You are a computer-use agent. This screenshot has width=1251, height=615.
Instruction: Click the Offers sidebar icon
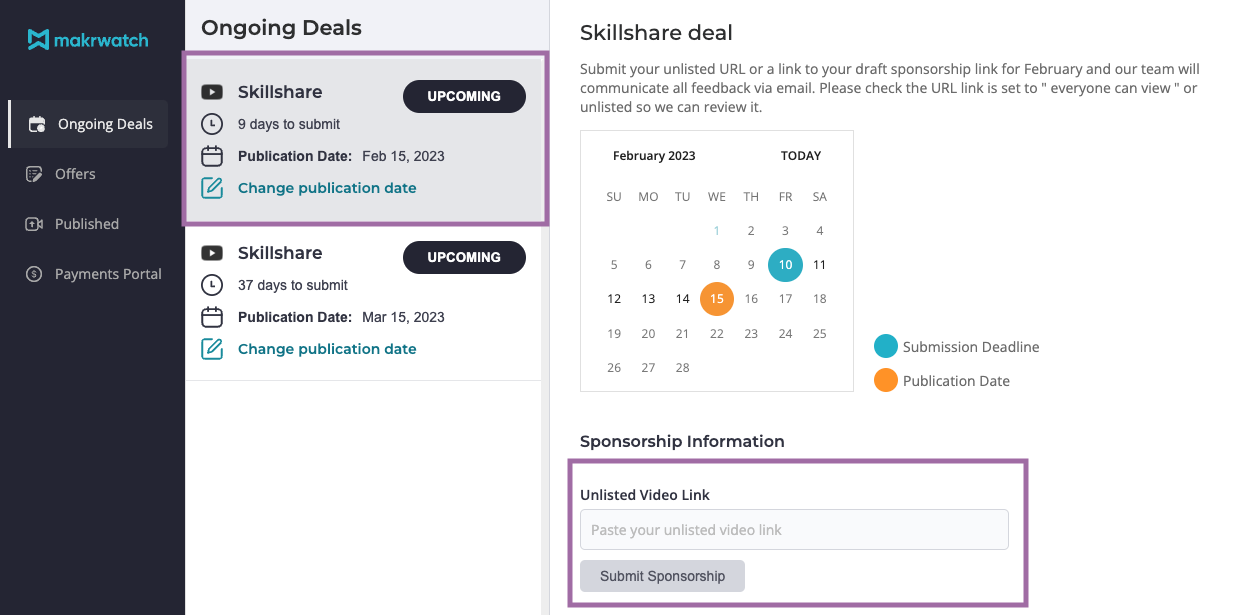(35, 174)
